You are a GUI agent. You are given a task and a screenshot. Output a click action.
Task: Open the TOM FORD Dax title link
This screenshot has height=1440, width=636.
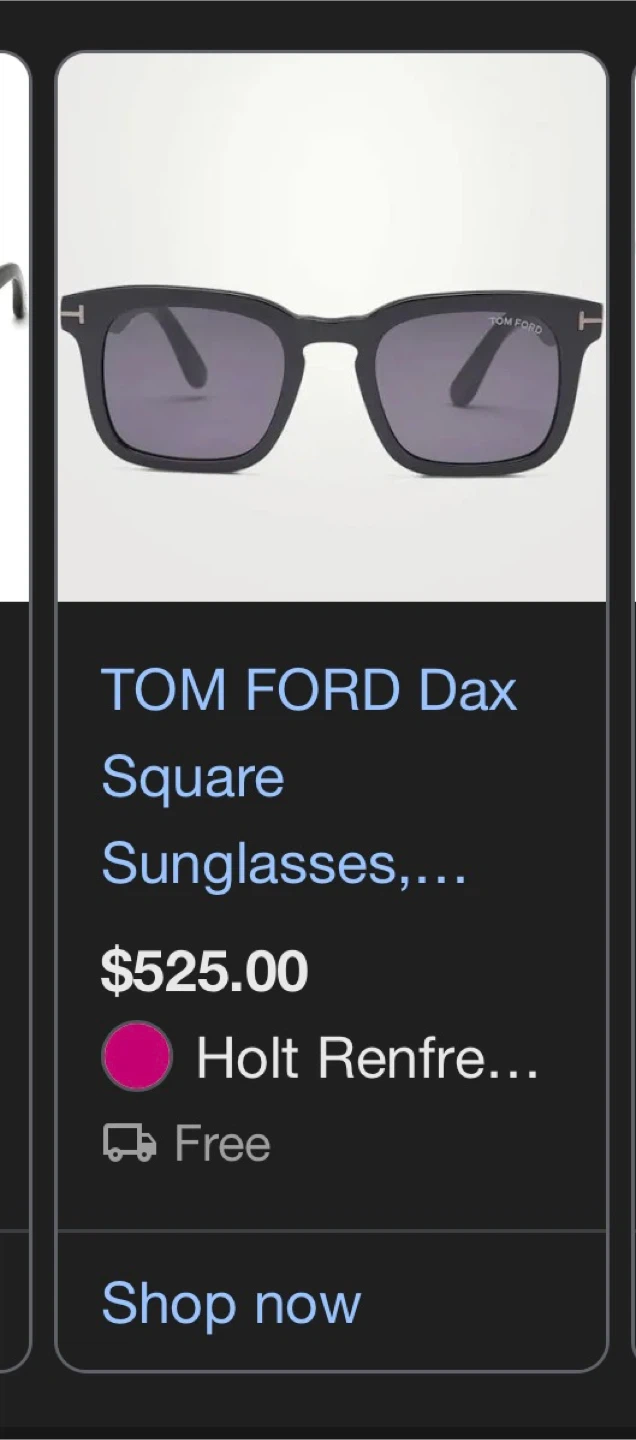pyautogui.click(x=309, y=690)
